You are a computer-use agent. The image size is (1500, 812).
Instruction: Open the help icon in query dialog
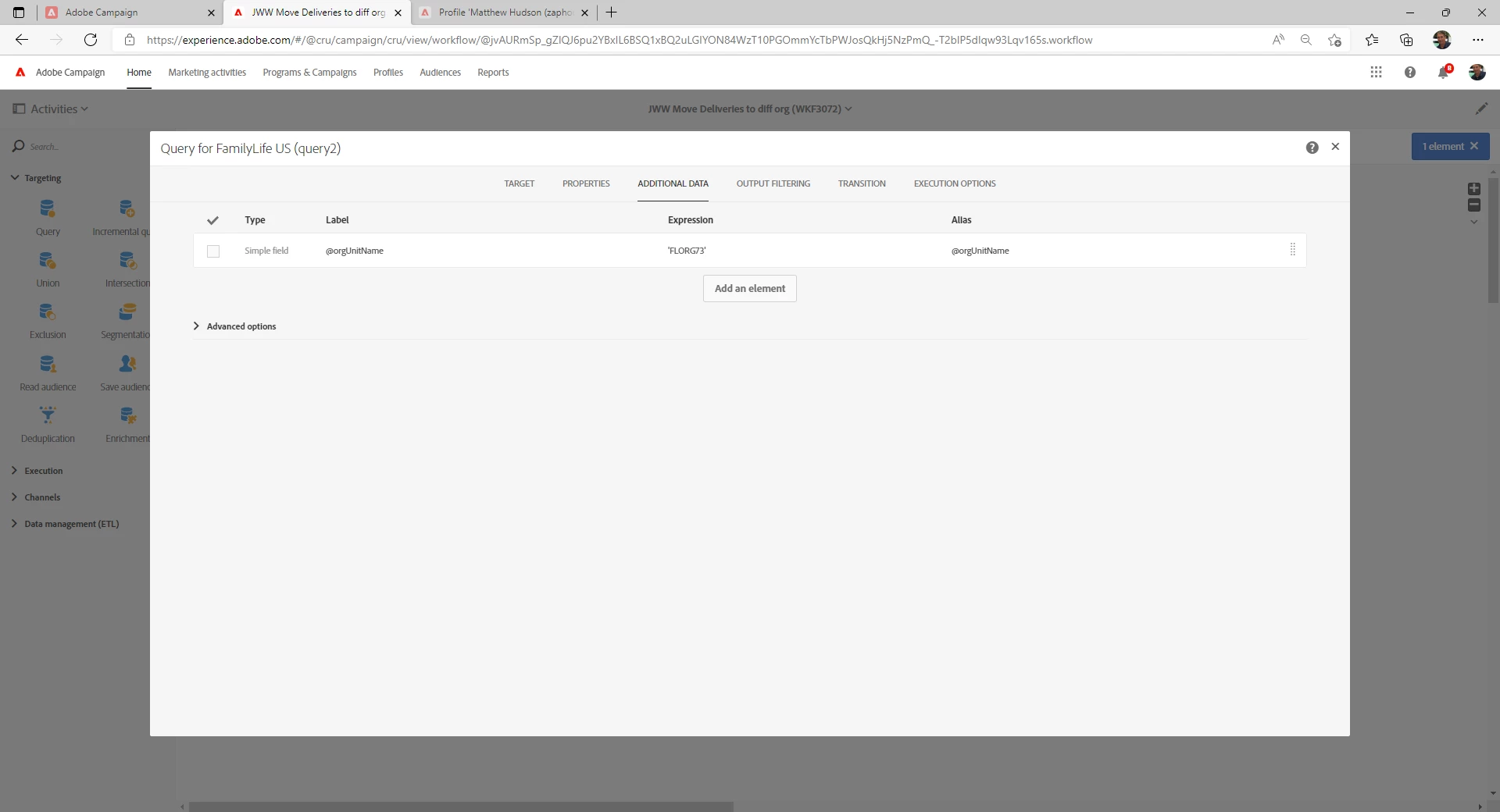pos(1312,148)
